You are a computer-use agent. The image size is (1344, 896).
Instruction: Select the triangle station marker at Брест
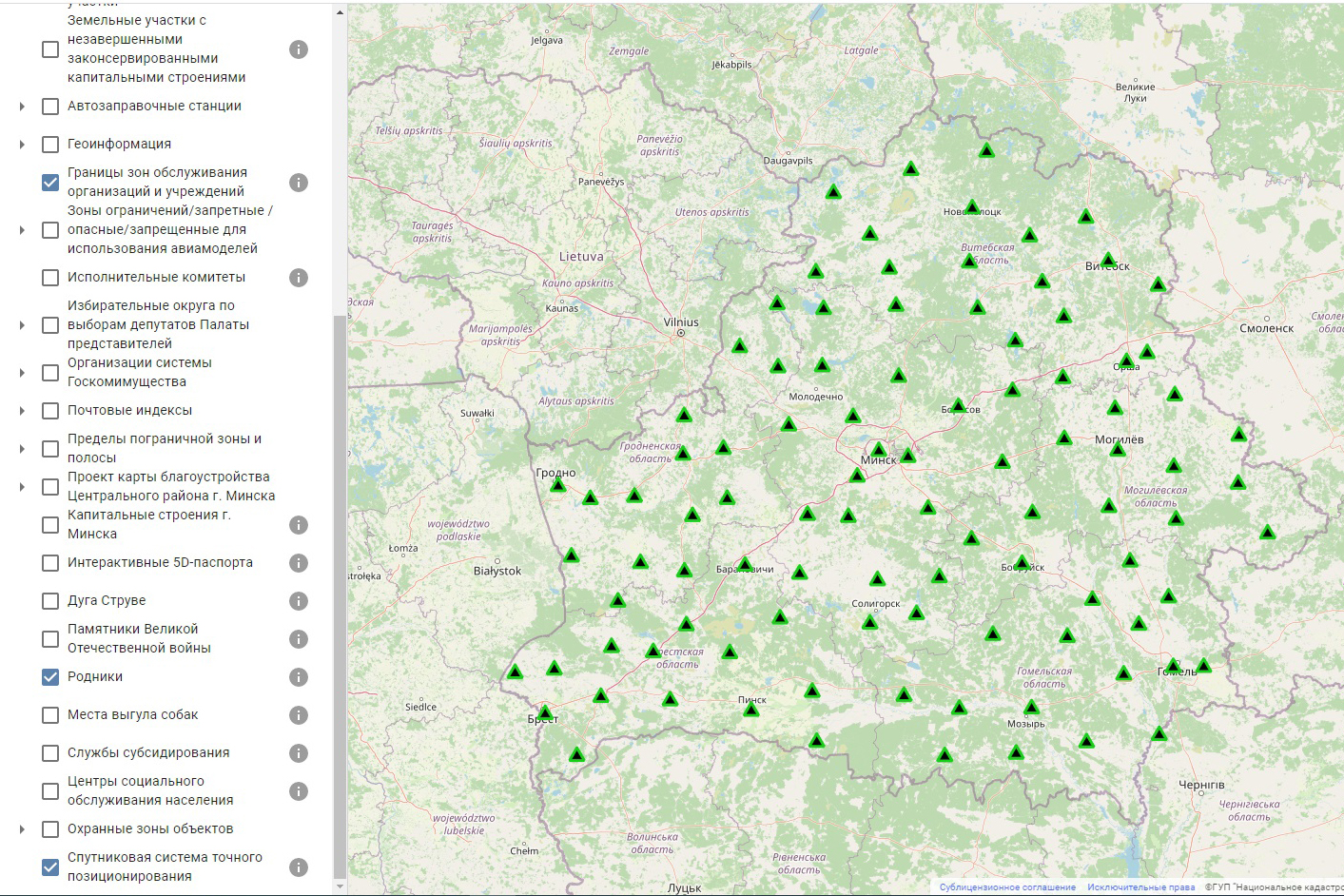pyautogui.click(x=545, y=712)
